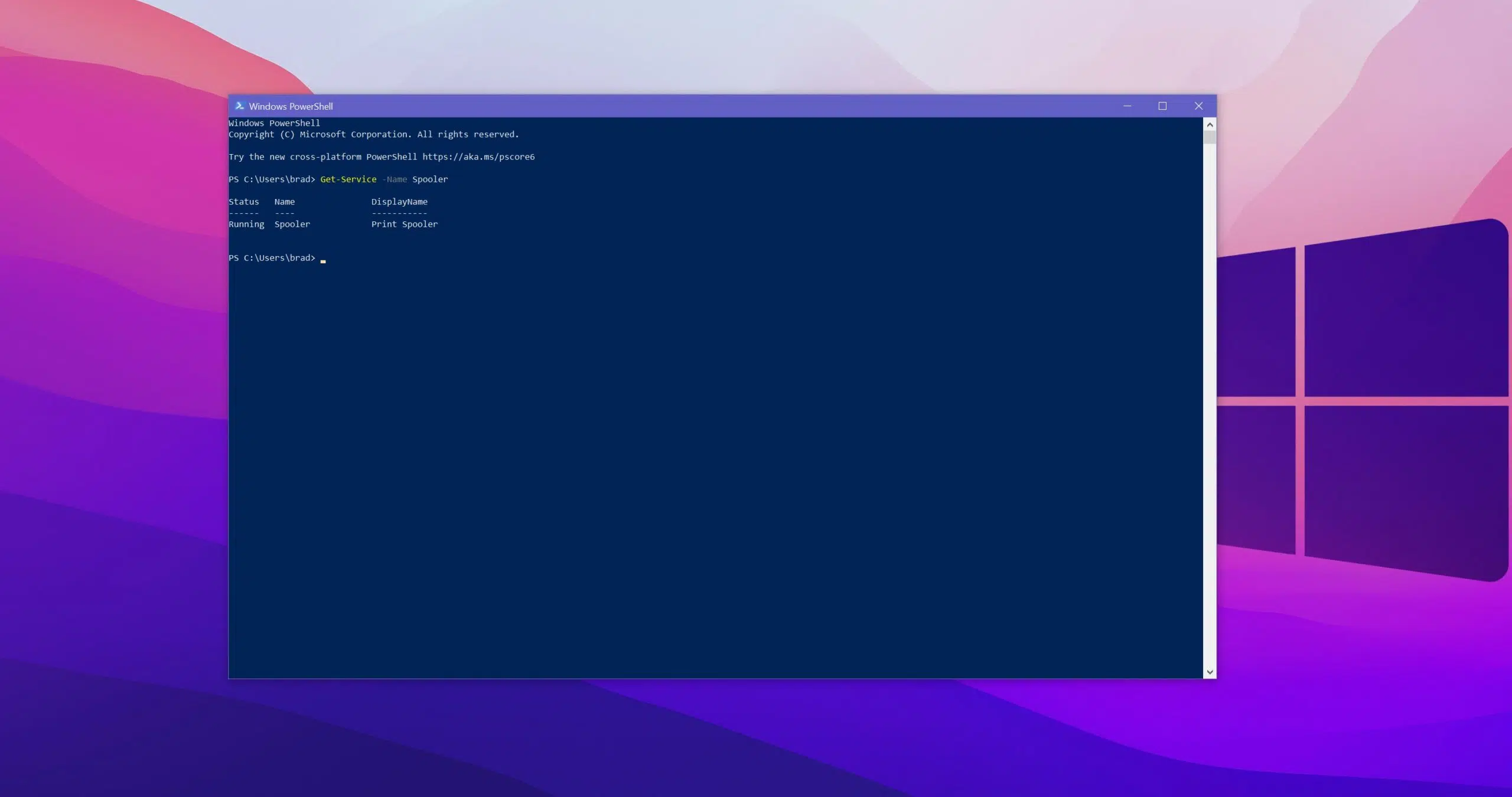The image size is (1512, 797).
Task: Click the 'Spooler' name under Name column
Action: coord(292,224)
